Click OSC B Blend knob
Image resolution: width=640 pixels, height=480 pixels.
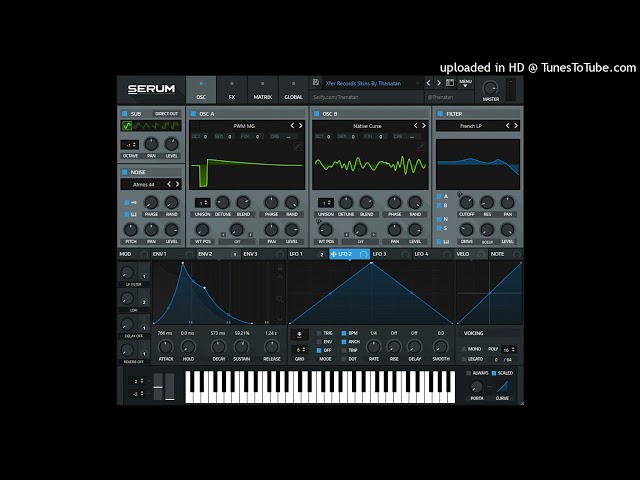tap(367, 202)
